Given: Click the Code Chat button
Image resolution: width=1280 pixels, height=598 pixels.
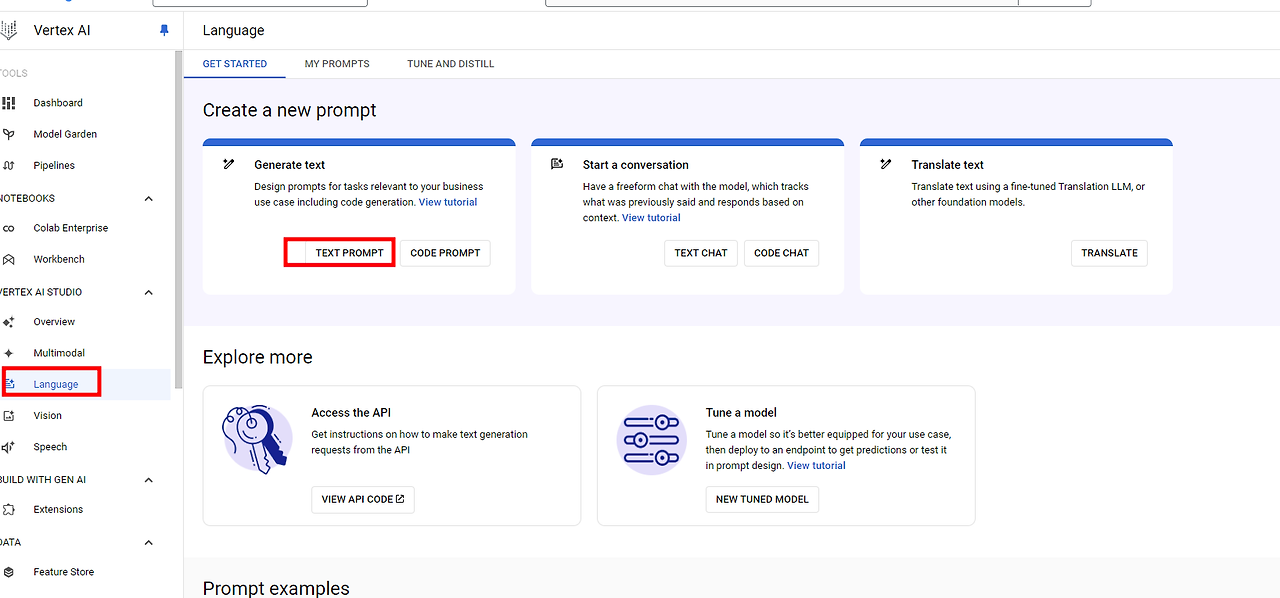Looking at the screenshot, I should [781, 253].
